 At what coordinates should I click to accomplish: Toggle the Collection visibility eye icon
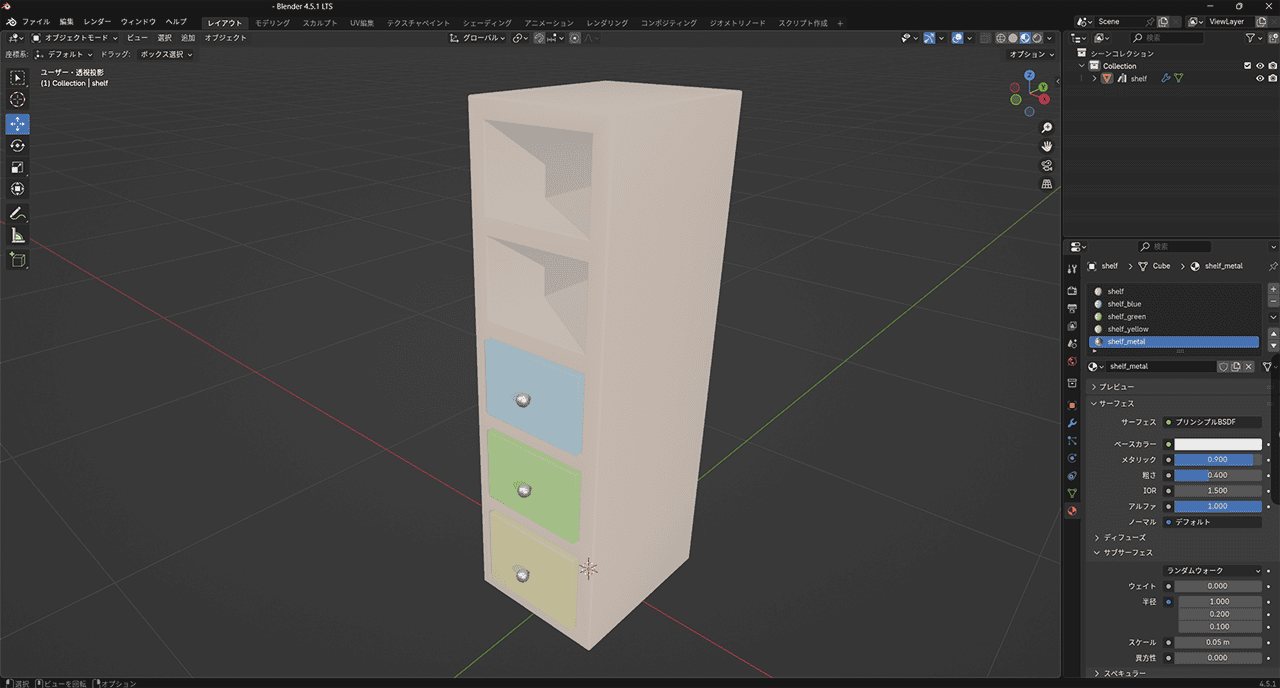[1260, 66]
